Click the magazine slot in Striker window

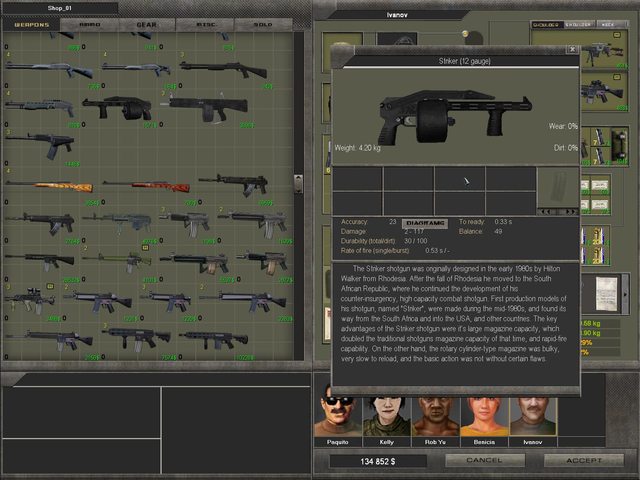coord(558,188)
